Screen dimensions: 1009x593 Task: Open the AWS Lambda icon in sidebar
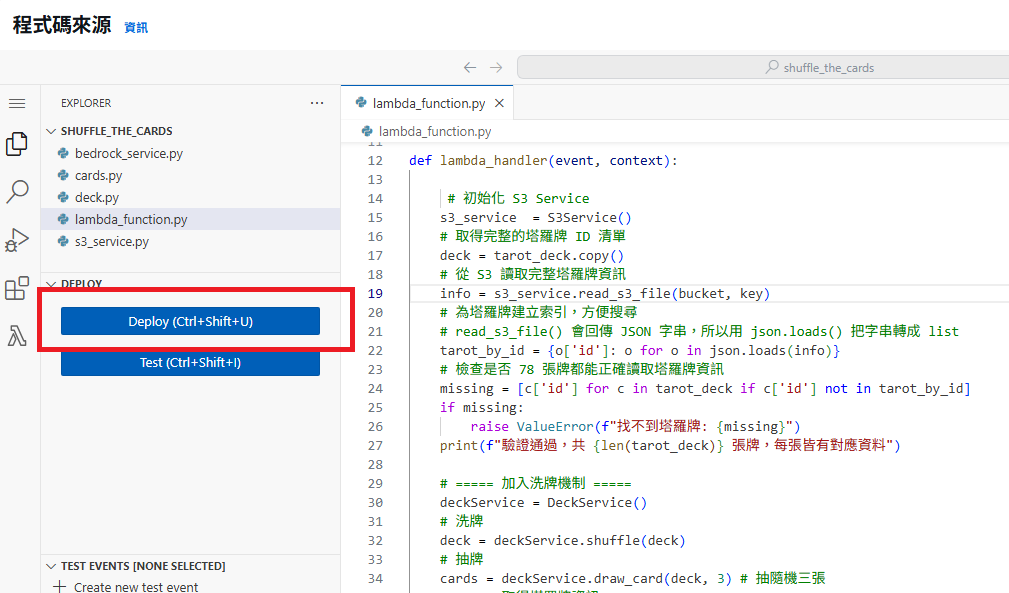(x=17, y=336)
